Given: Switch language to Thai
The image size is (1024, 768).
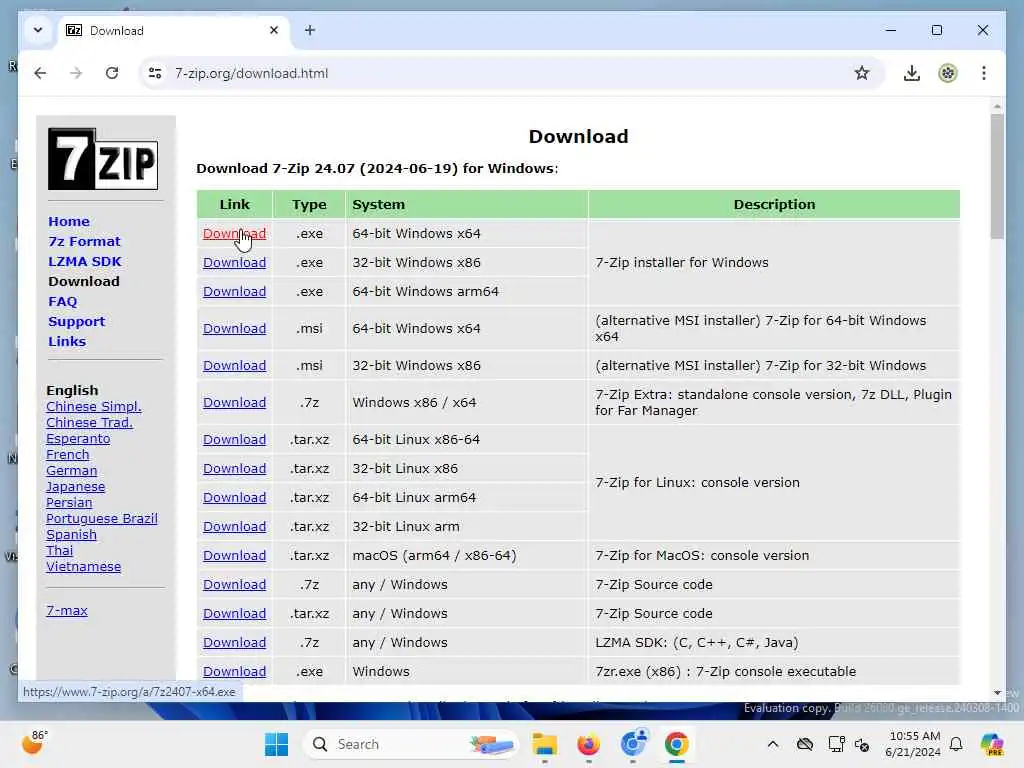Looking at the screenshot, I should pos(59,551).
